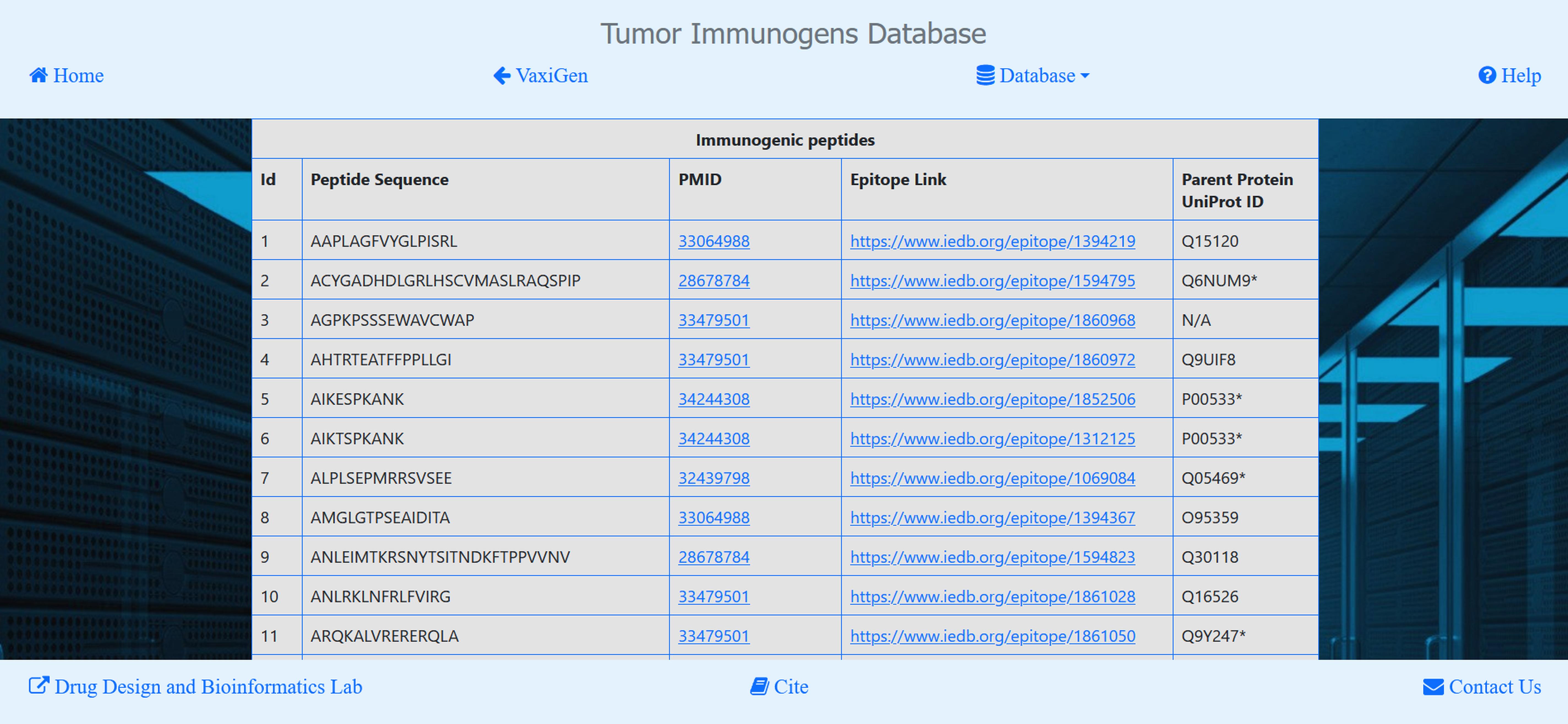Click the Cite book icon
Image resolution: width=1568 pixels, height=724 pixels.
[759, 686]
